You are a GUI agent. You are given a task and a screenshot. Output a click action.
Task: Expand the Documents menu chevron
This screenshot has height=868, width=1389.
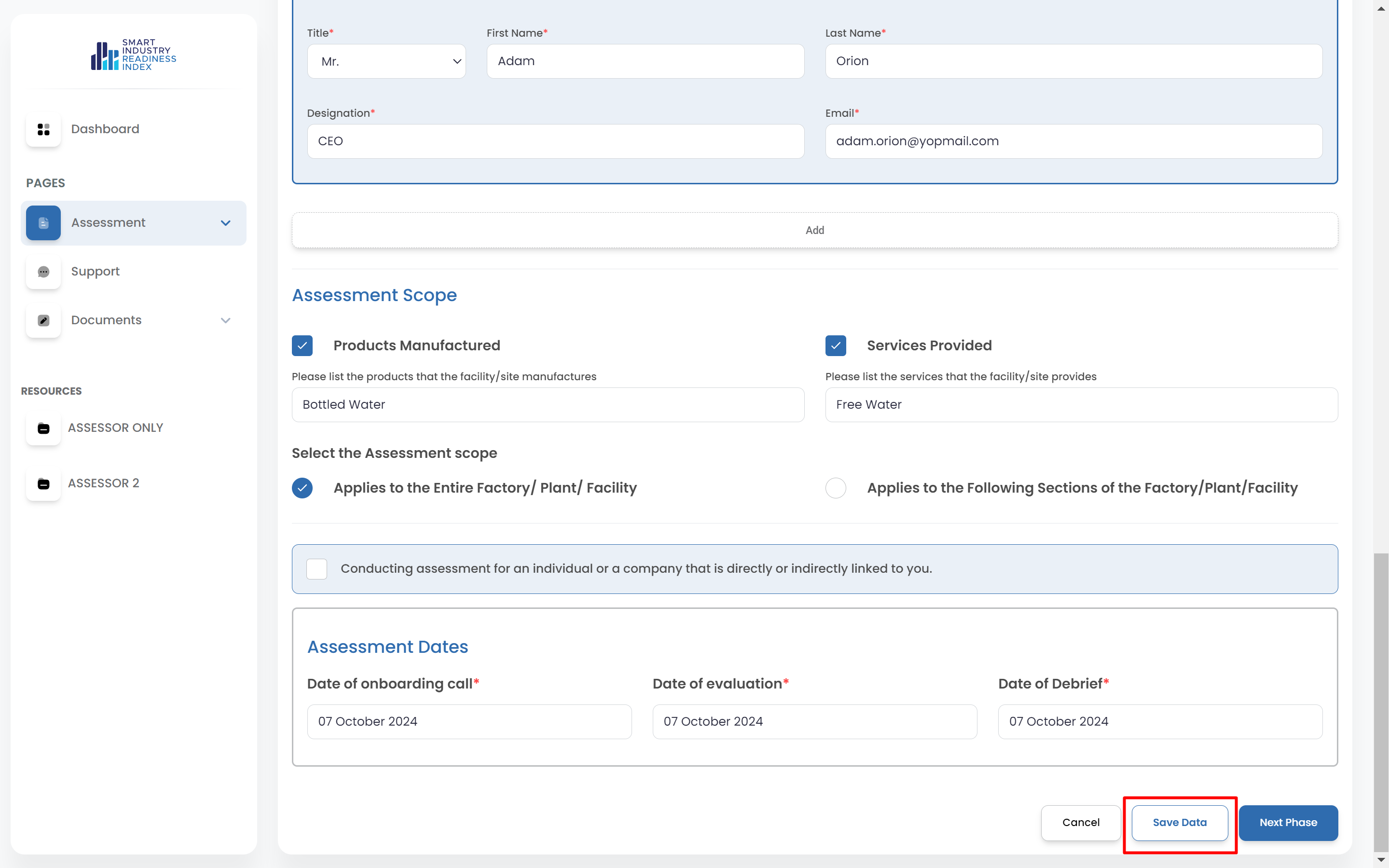(x=226, y=320)
